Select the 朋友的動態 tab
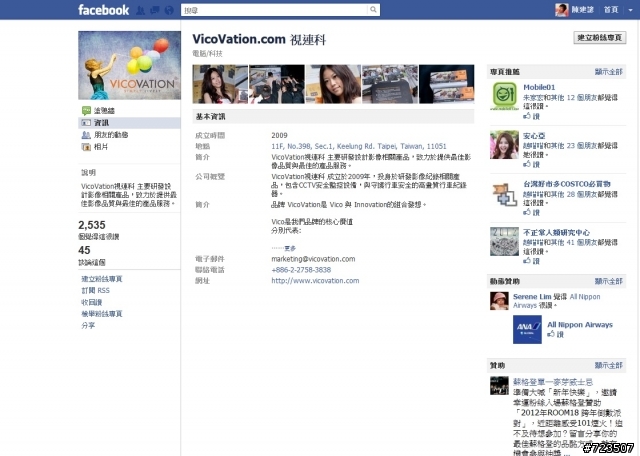This screenshot has height=456, width=640. click(x=111, y=135)
